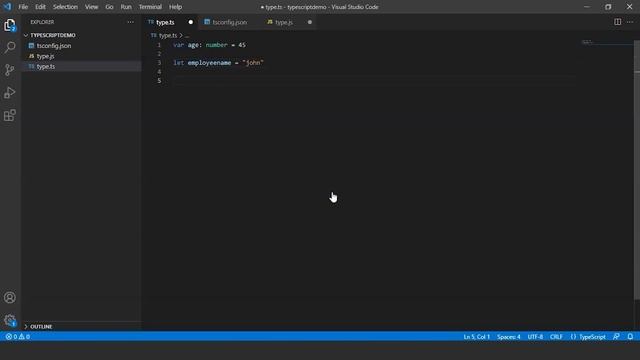Click value 45 on line 1
This screenshot has height=360, width=640.
(x=242, y=45)
